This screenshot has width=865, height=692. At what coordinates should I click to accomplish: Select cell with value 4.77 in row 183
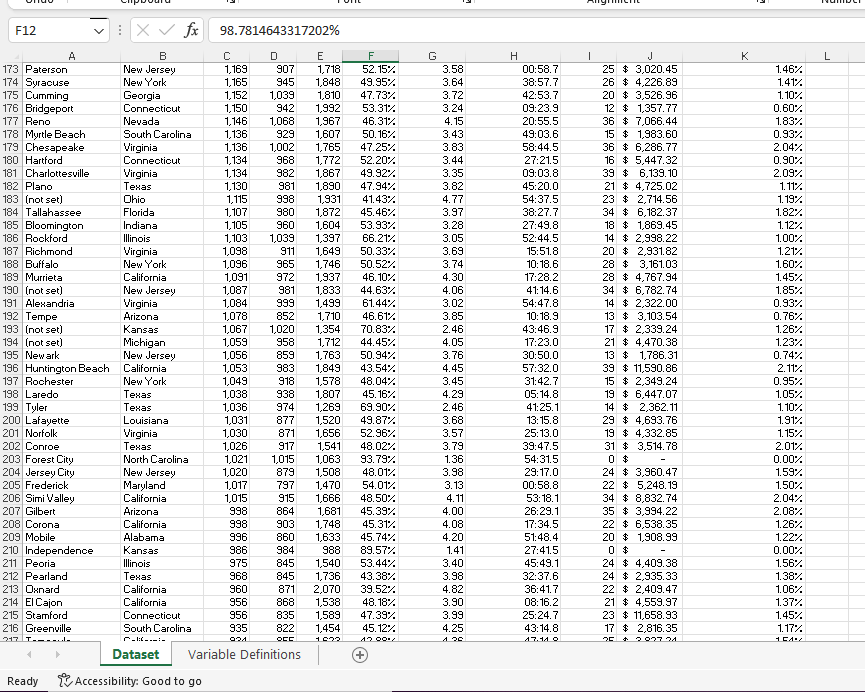point(432,199)
